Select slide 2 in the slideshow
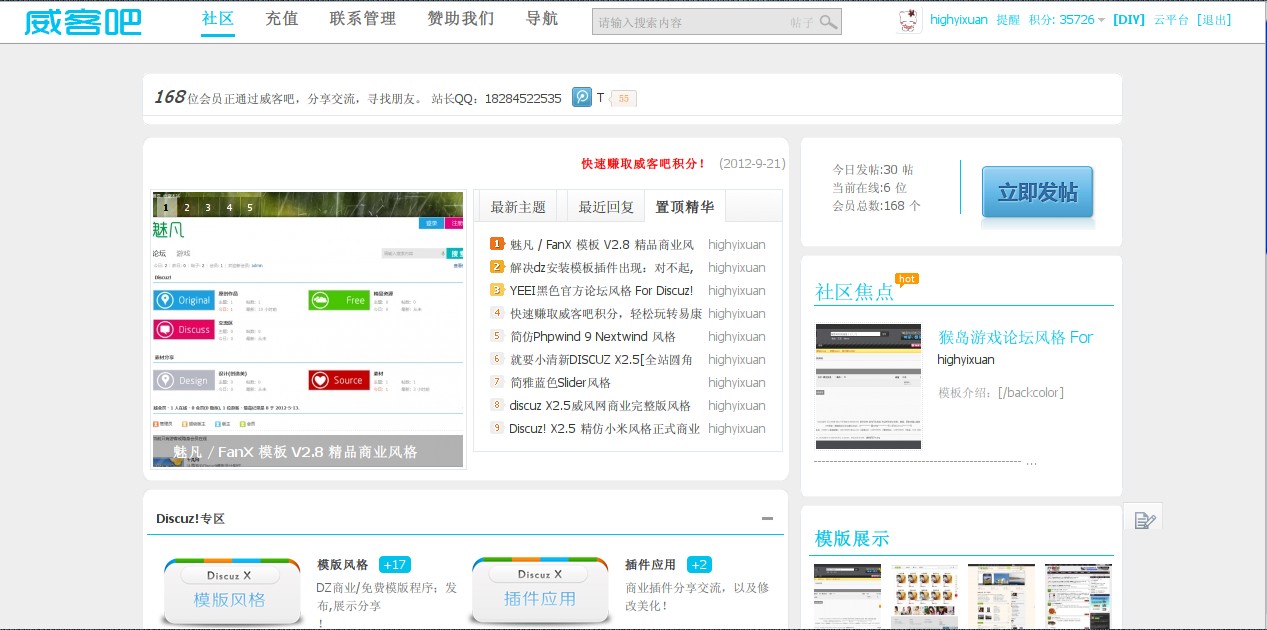Viewport: 1267px width, 630px height. pyautogui.click(x=186, y=208)
